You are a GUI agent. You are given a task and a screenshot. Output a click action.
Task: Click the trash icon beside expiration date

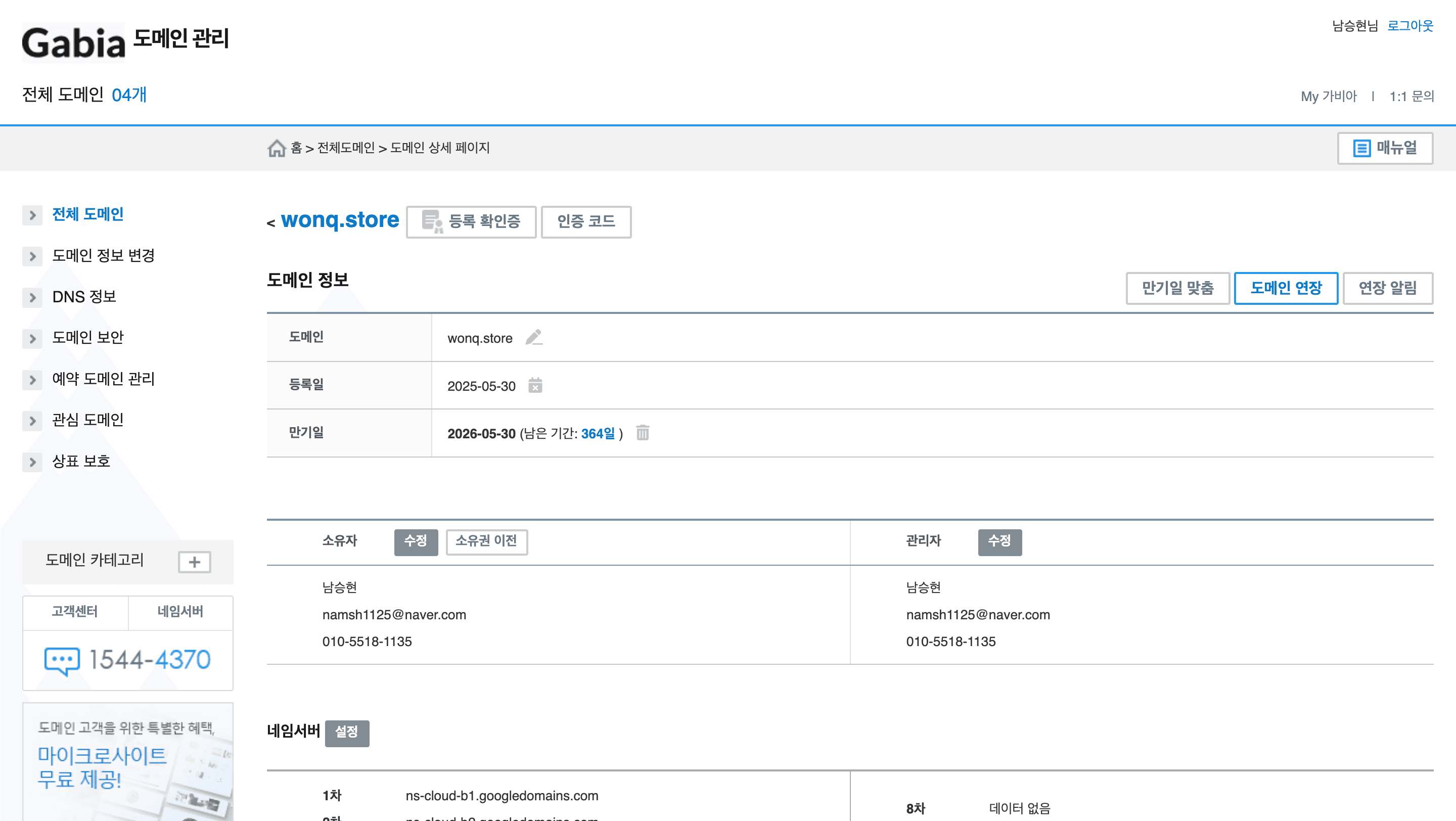pos(643,433)
